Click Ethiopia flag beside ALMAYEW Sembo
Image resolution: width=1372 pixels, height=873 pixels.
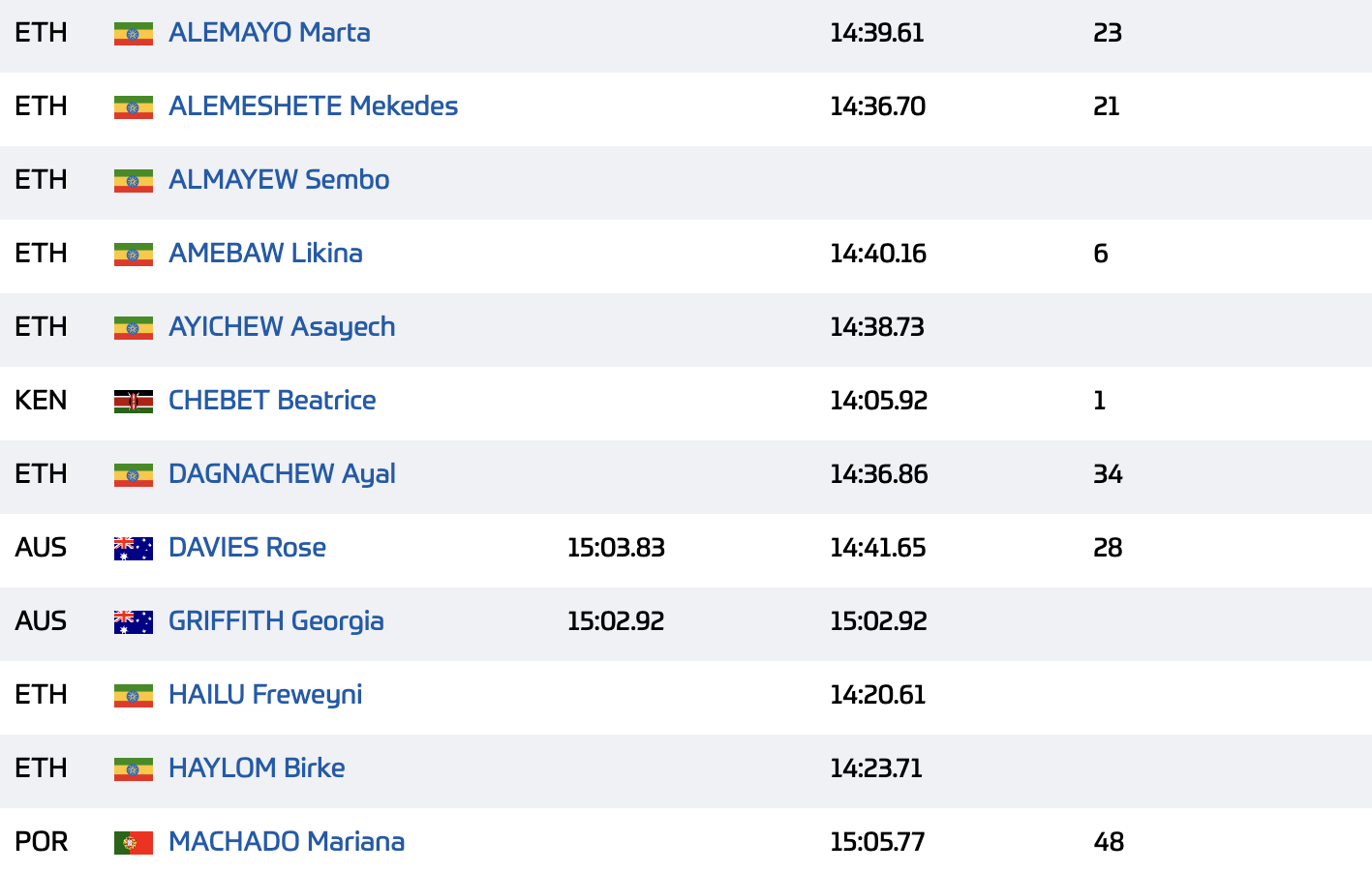click(134, 181)
